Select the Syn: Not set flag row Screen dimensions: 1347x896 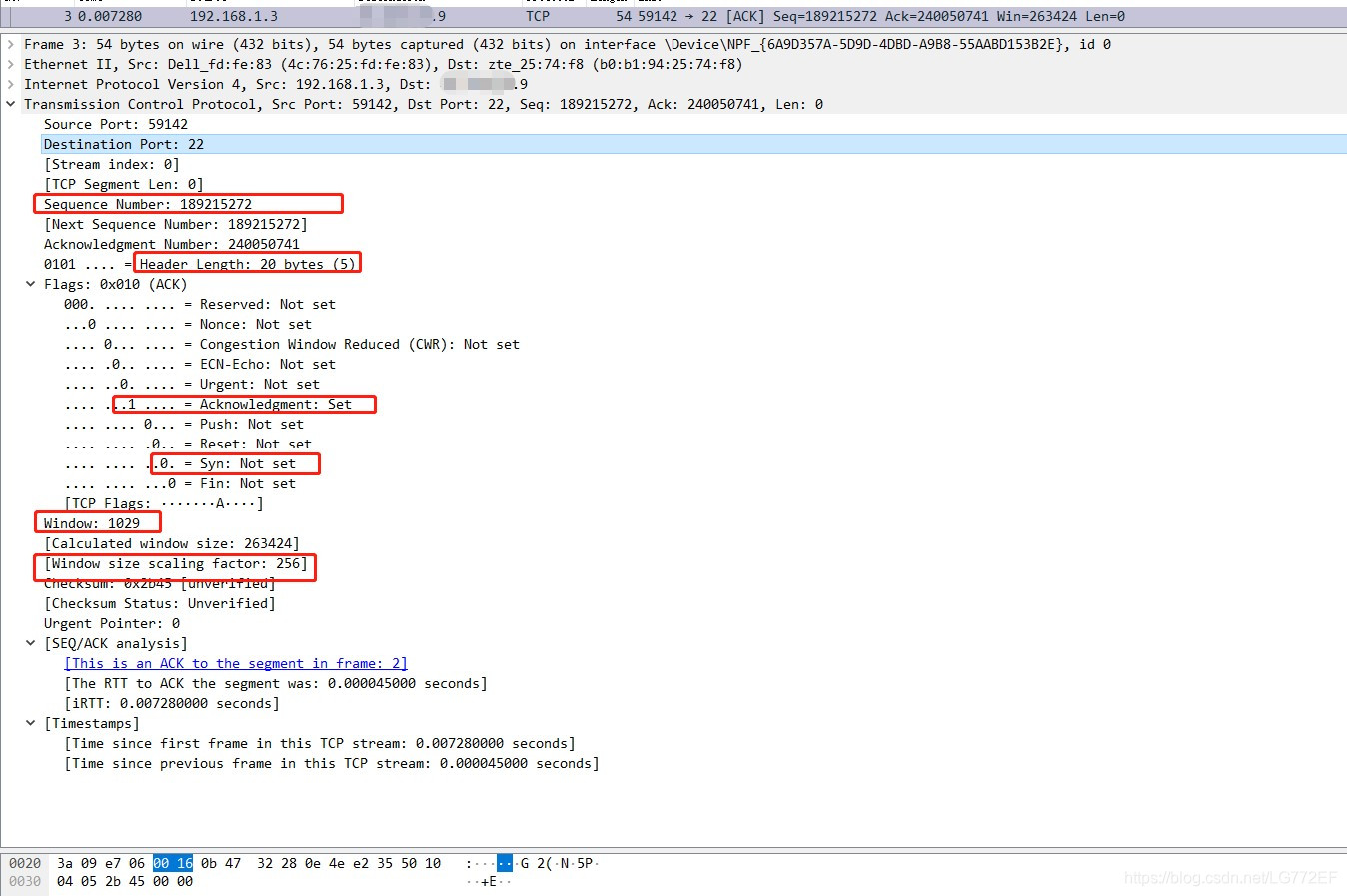[x=180, y=463]
